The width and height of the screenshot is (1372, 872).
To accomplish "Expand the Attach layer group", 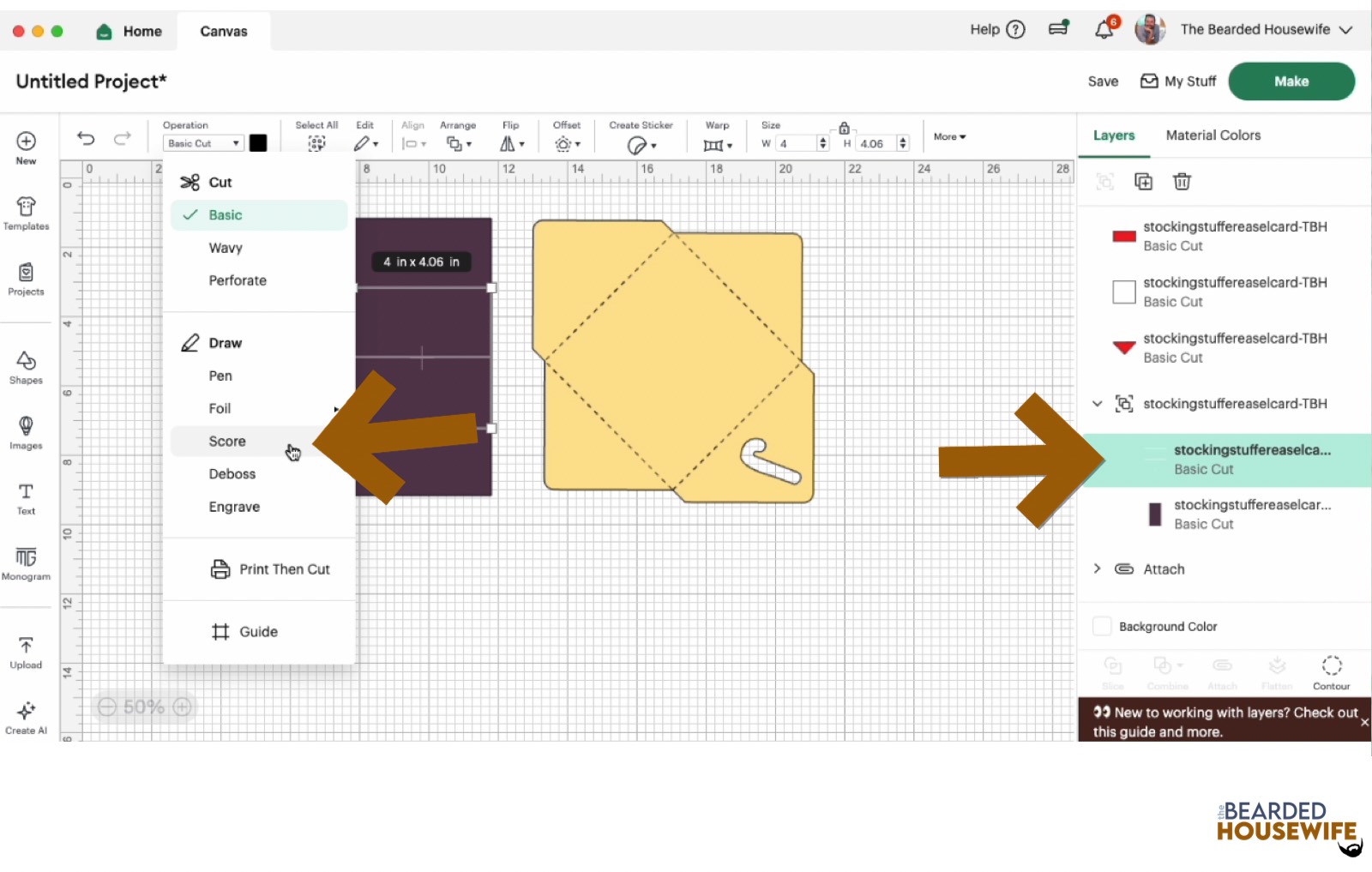I will [1097, 568].
